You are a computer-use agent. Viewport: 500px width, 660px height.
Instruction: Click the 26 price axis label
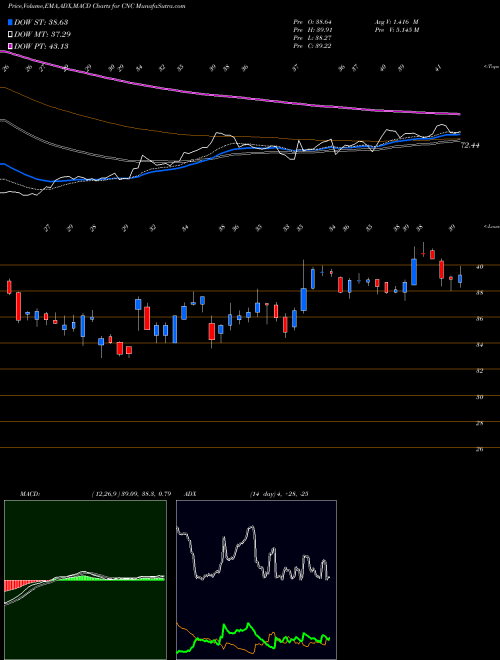click(x=479, y=449)
